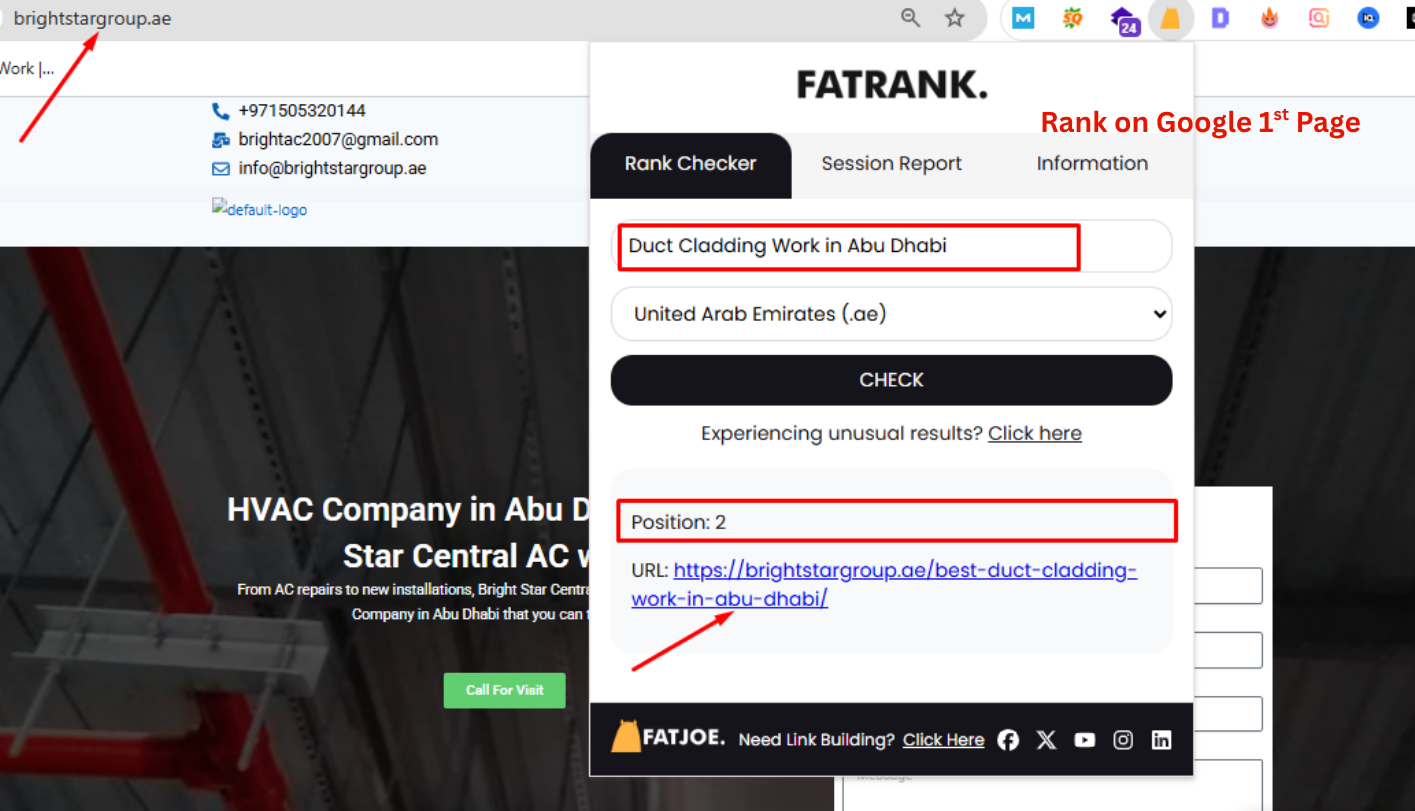Select the Rank Checker tab
The width and height of the screenshot is (1415, 811).
tap(690, 164)
